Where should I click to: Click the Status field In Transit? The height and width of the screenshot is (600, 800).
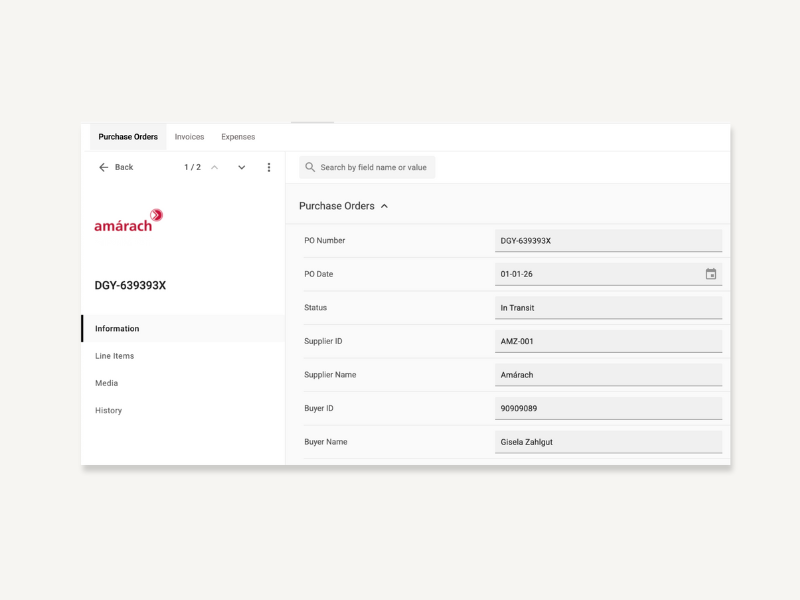[608, 308]
